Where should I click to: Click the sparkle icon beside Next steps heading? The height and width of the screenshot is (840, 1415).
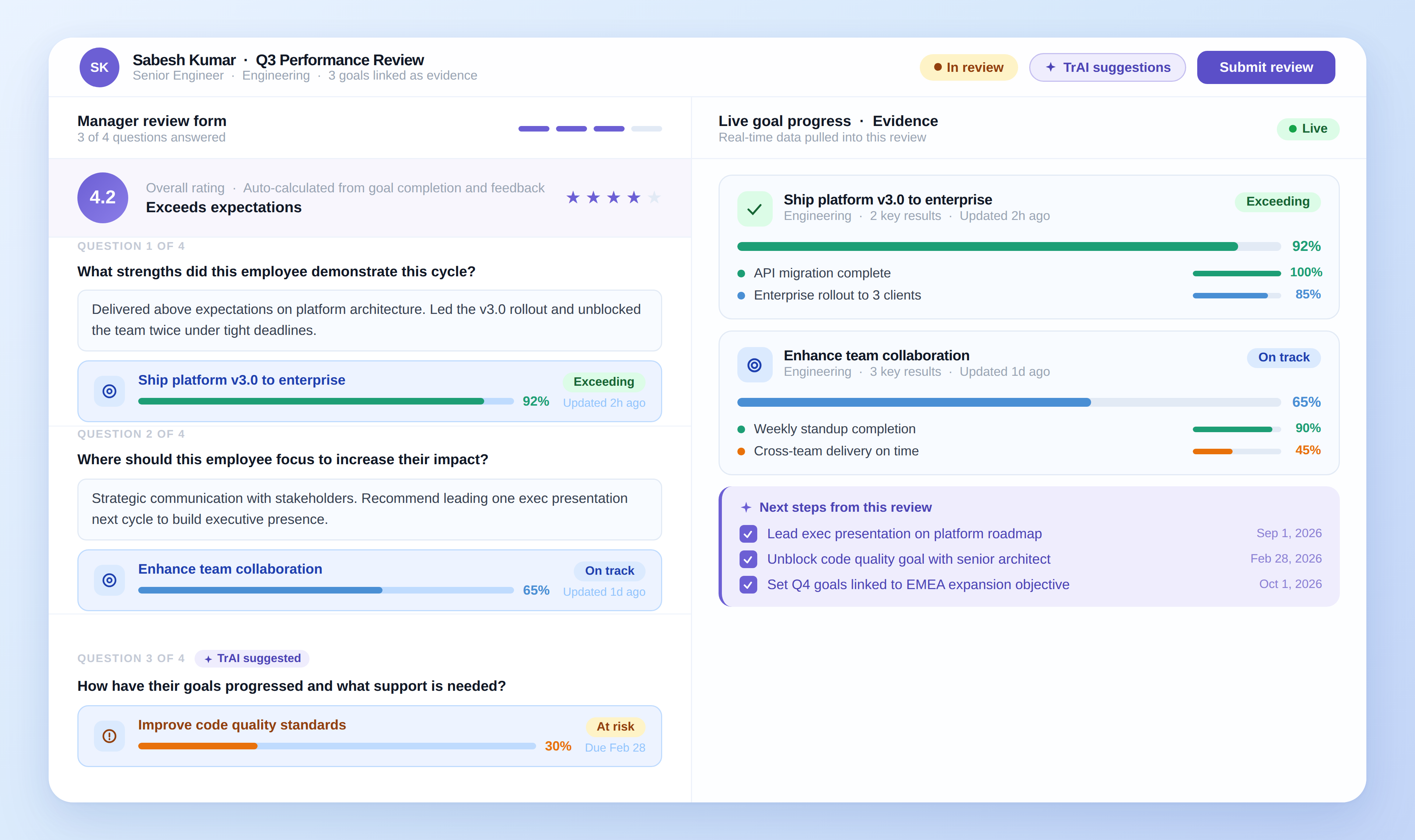click(746, 507)
